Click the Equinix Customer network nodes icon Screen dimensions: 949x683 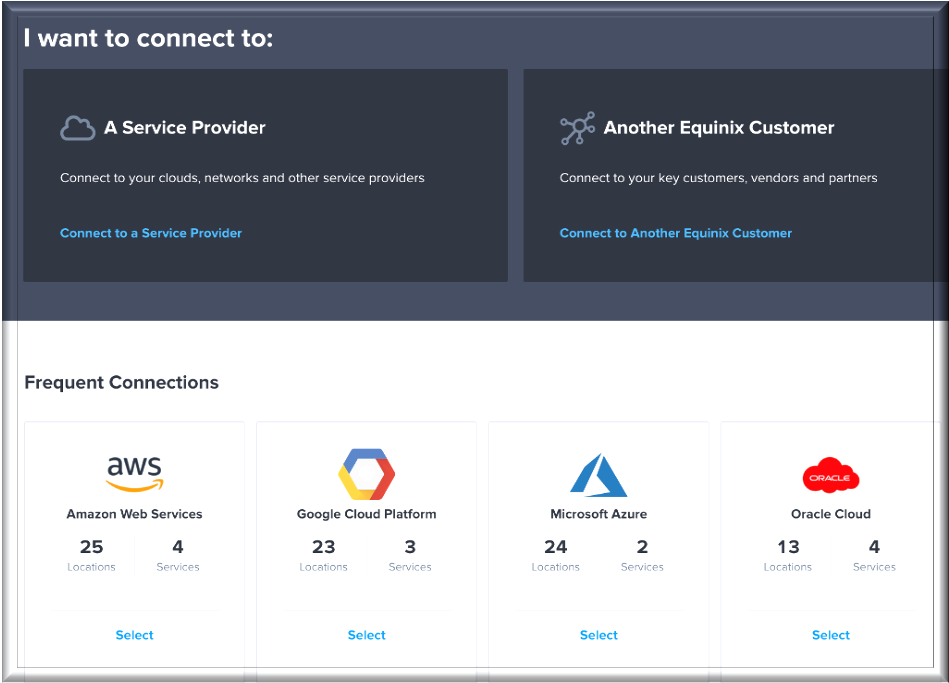[577, 128]
